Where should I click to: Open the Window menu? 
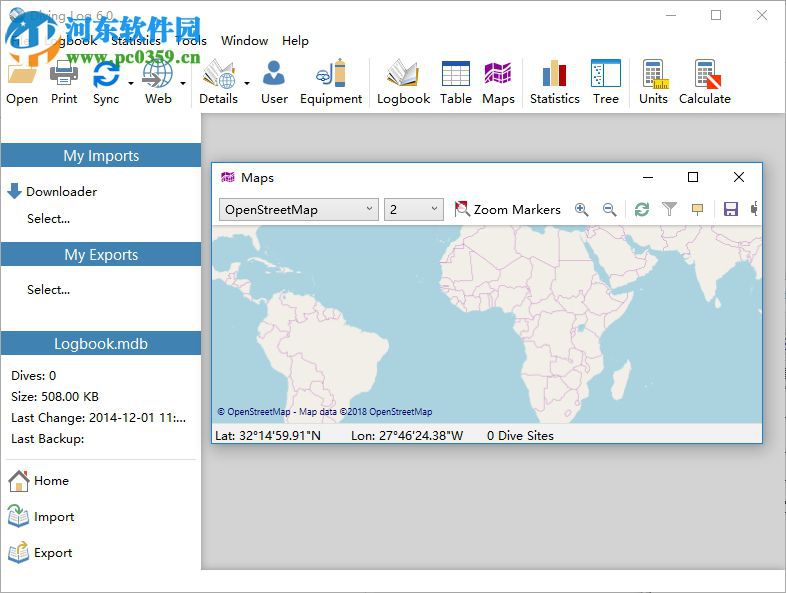point(244,41)
